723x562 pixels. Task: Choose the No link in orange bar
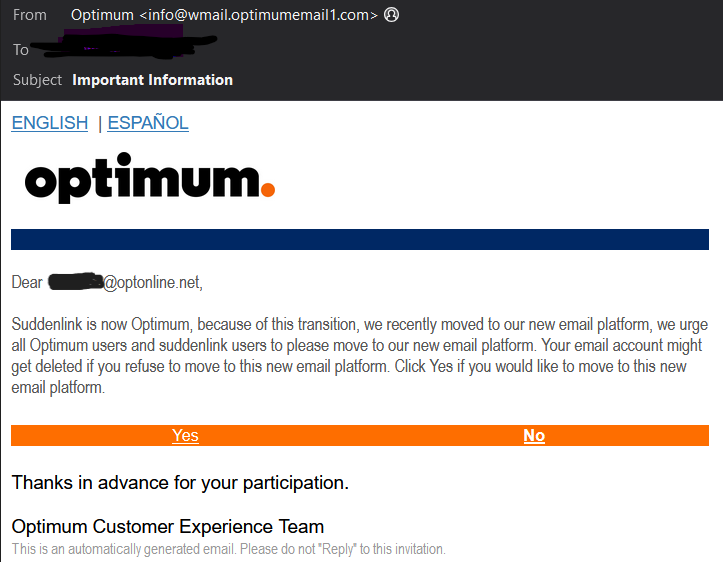(x=534, y=436)
